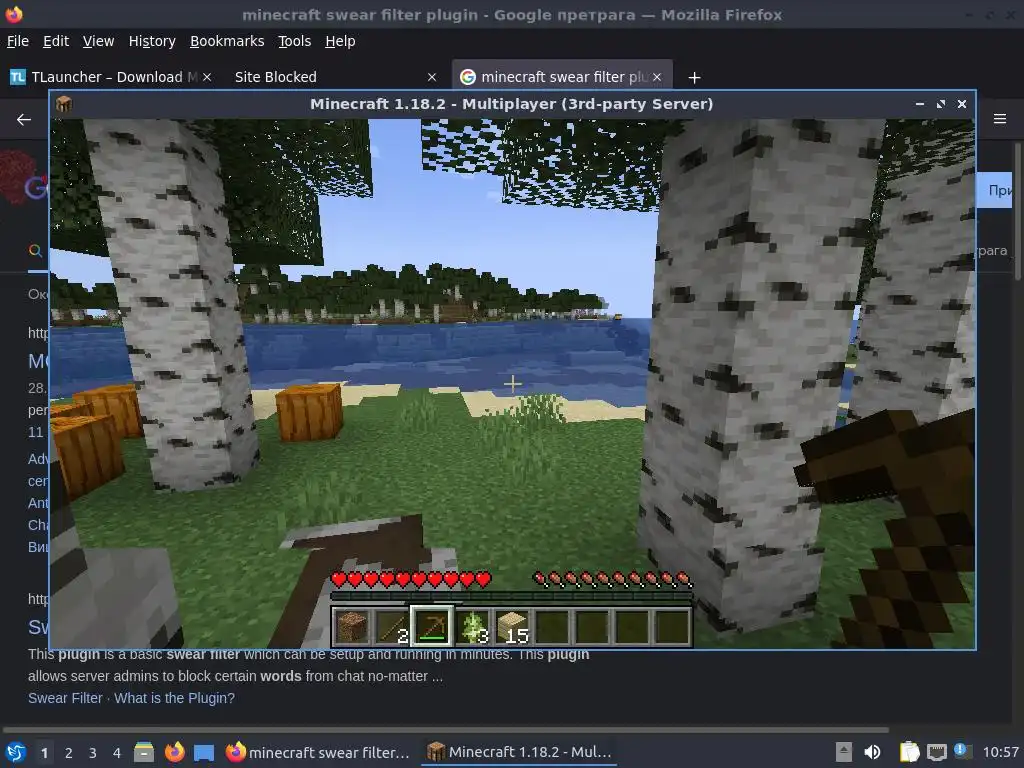Switch to the minecraft swear filter tab
The width and height of the screenshot is (1024, 768).
coord(562,77)
